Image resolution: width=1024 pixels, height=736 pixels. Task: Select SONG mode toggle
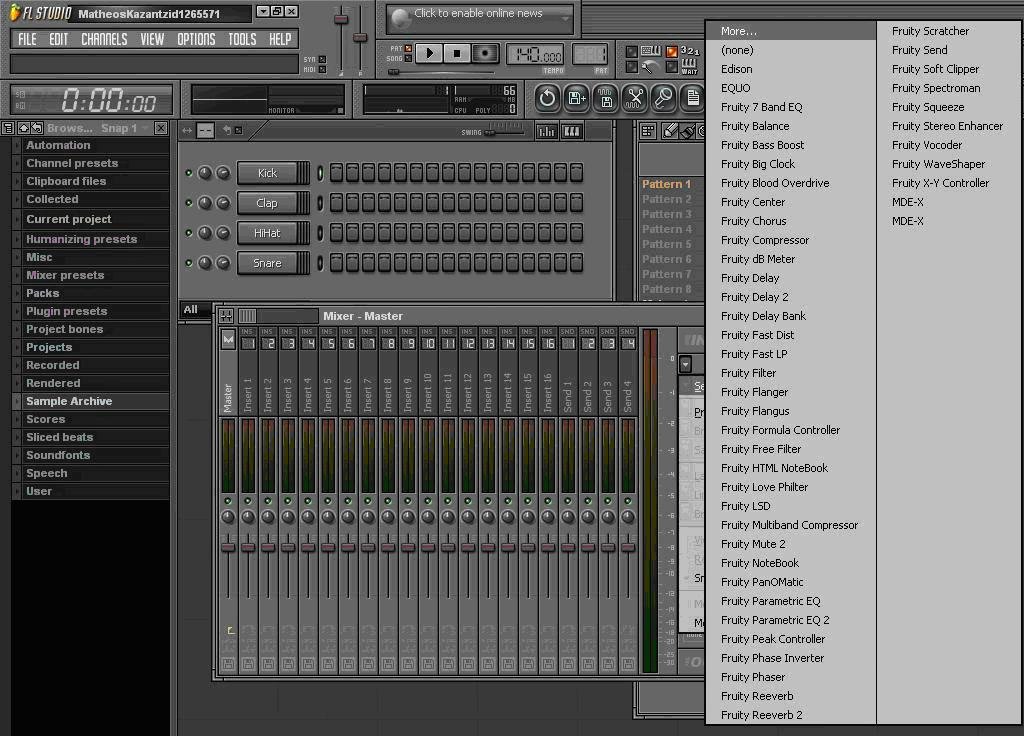point(408,58)
